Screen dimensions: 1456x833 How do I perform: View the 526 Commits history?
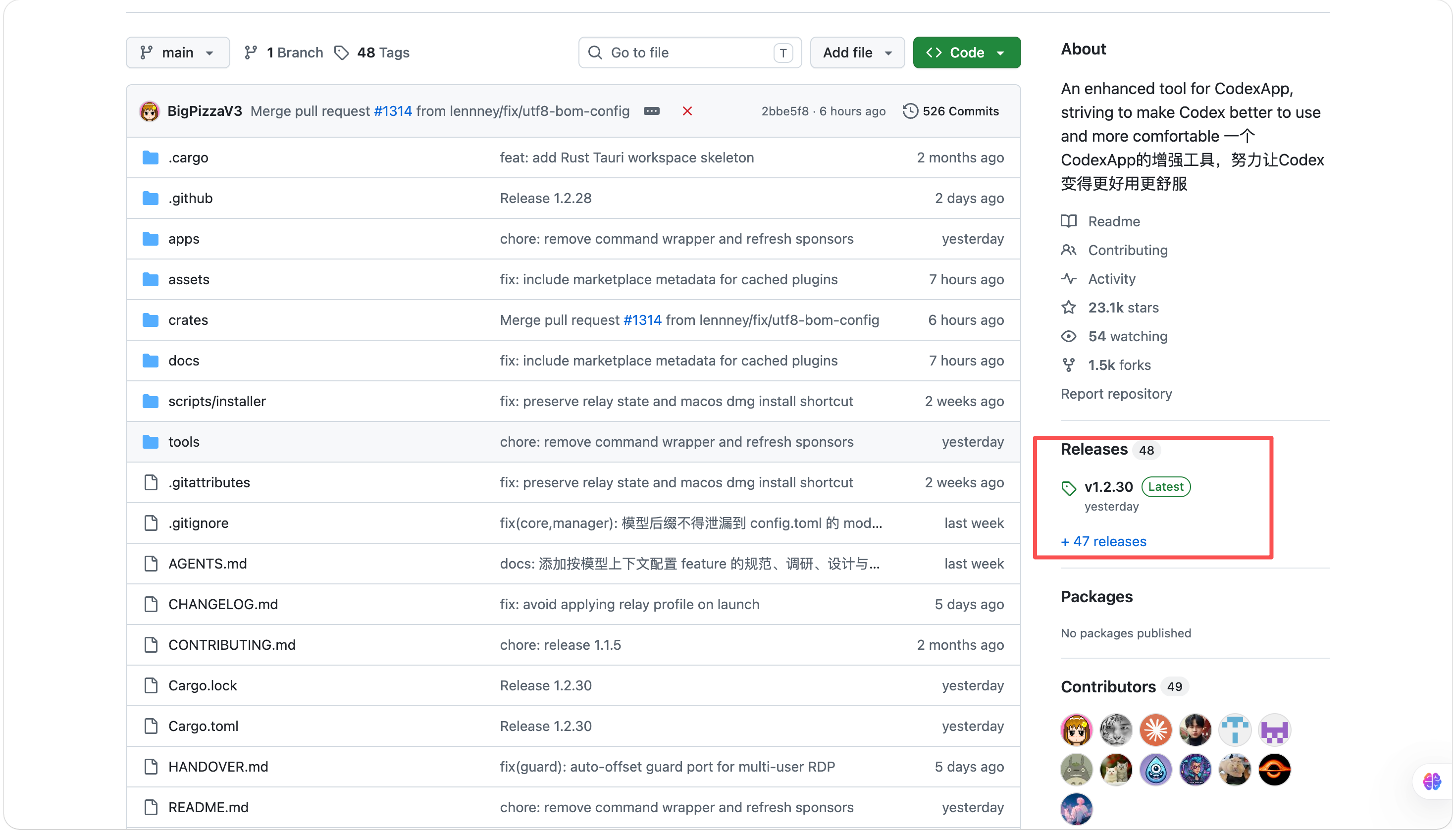coord(951,111)
